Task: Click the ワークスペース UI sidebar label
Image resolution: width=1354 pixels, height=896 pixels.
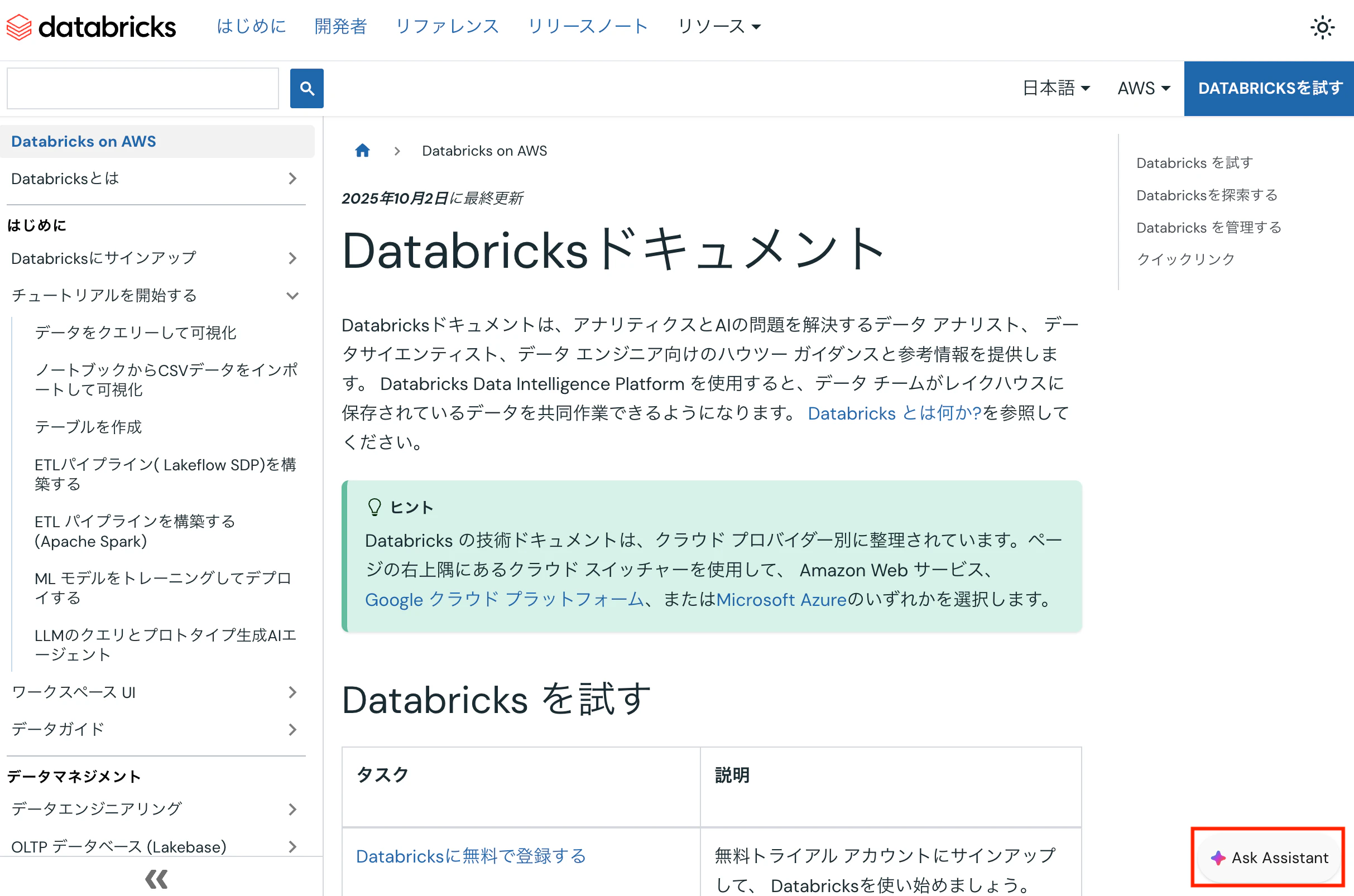Action: [74, 692]
